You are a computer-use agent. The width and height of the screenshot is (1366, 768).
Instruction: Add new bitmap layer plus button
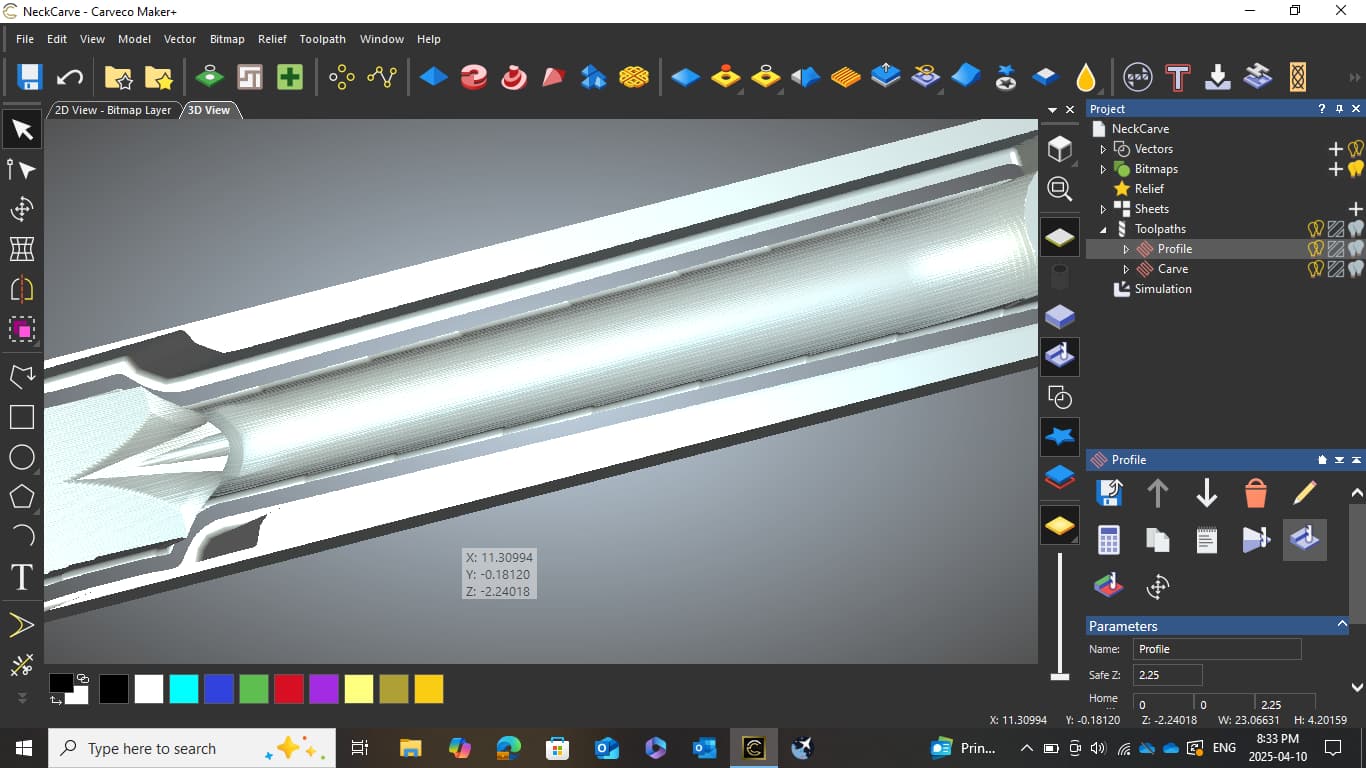[x=1336, y=169]
